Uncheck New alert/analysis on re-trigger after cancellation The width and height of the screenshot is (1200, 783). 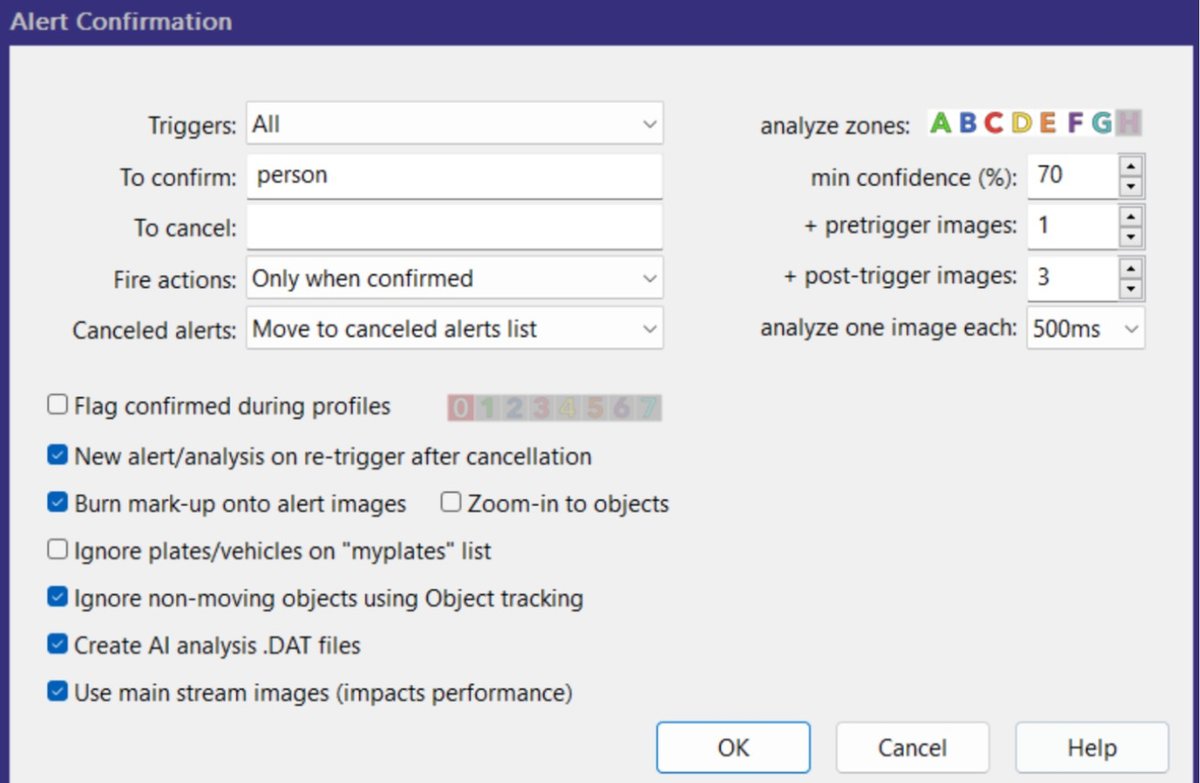(x=57, y=456)
